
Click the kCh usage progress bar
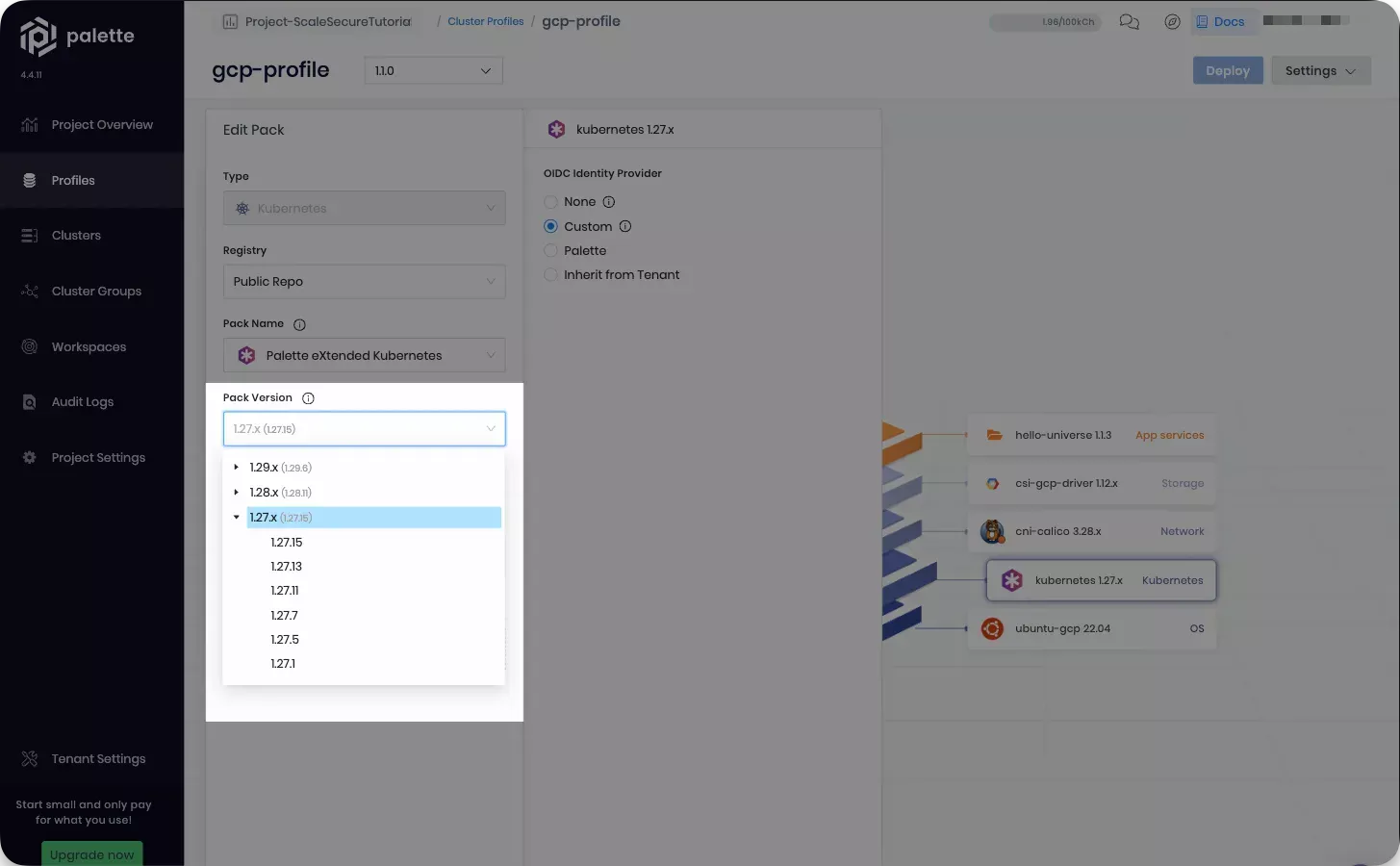click(1045, 22)
